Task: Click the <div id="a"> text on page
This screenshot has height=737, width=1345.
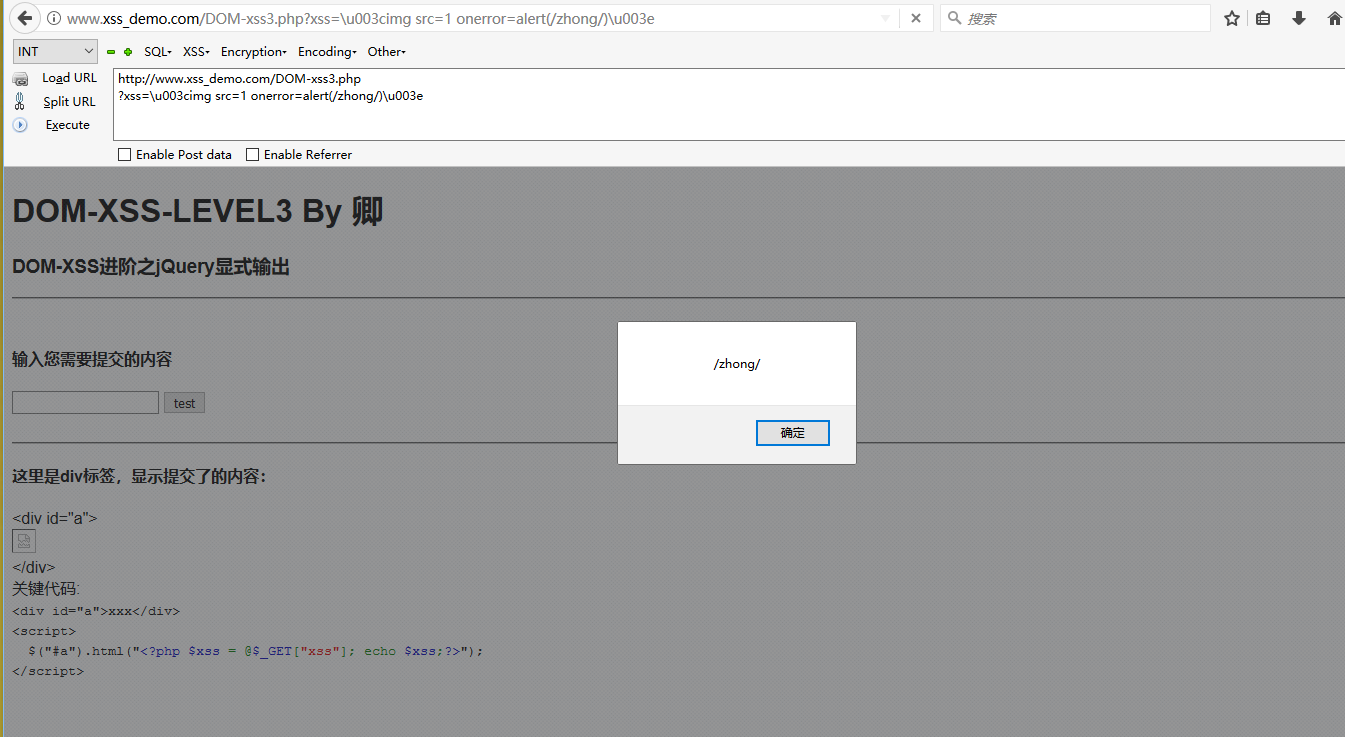Action: pos(55,518)
